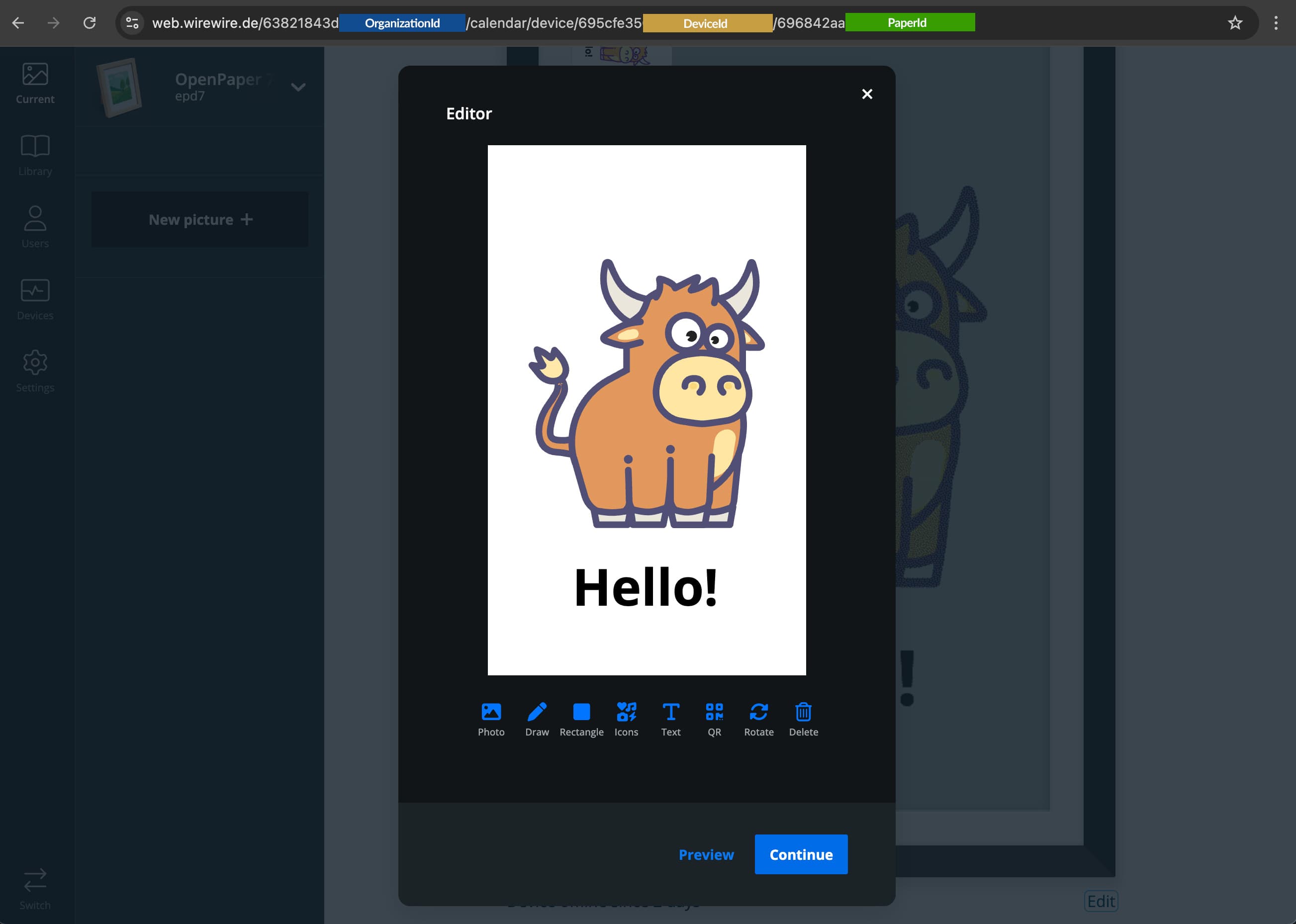Select the Text tool

coord(670,718)
